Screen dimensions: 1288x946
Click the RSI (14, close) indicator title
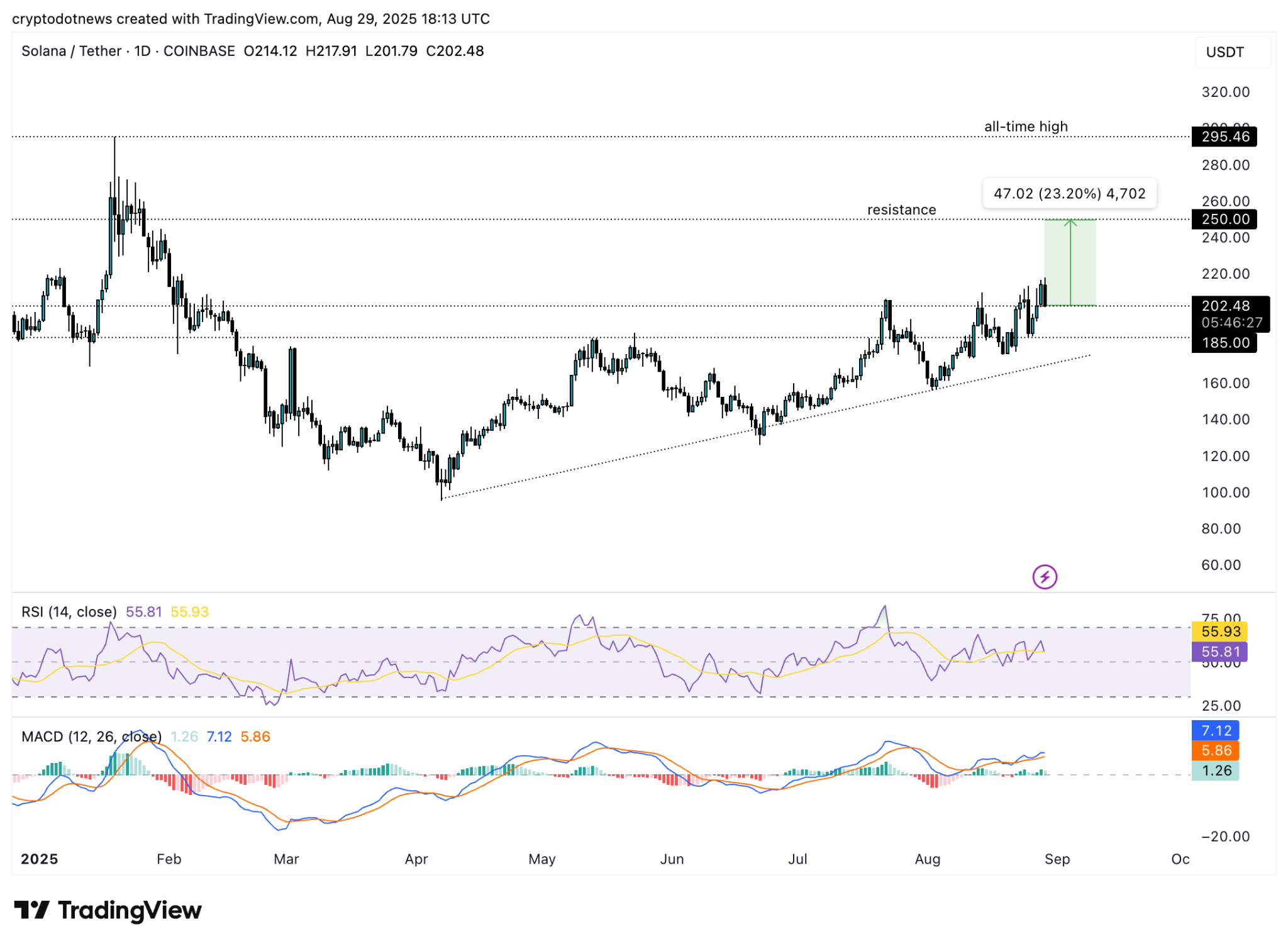click(69, 611)
